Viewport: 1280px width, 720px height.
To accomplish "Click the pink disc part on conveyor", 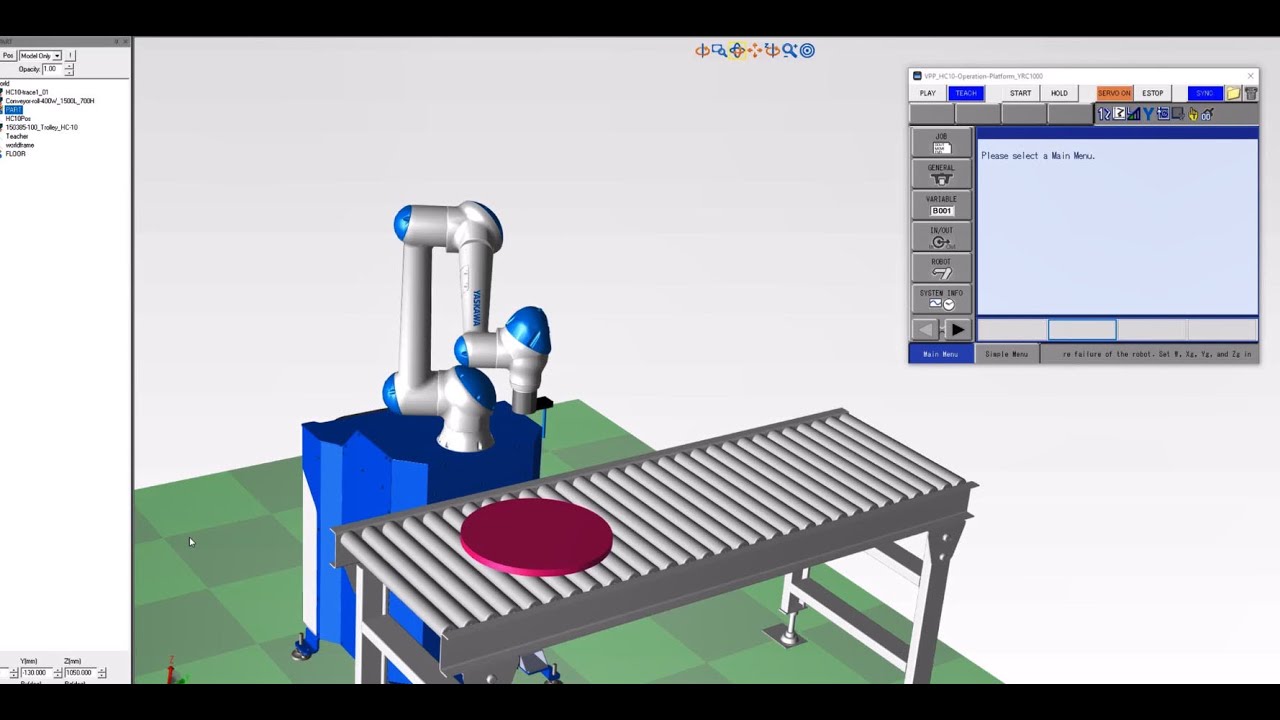I will pos(536,535).
